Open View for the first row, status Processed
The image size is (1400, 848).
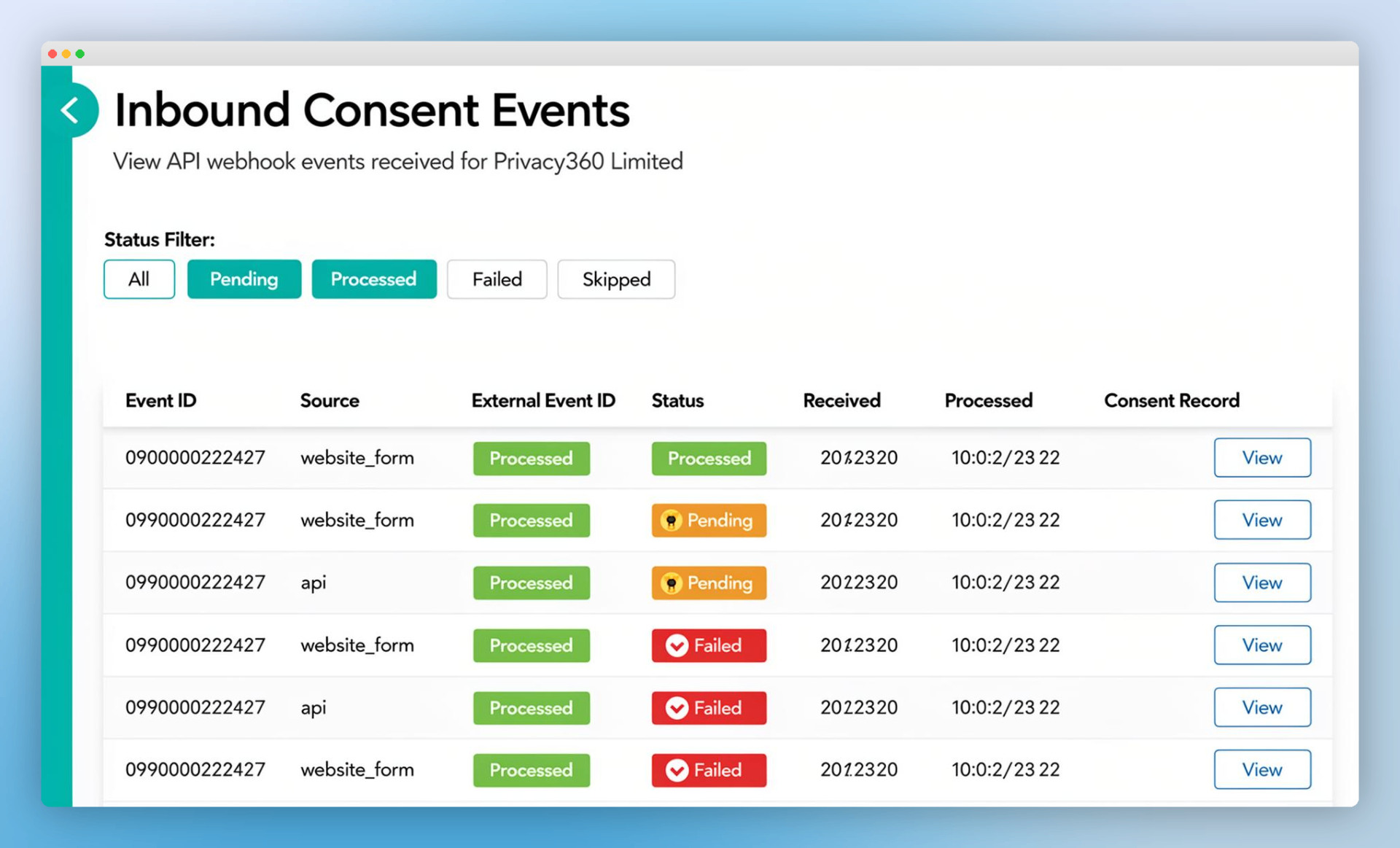click(1262, 458)
